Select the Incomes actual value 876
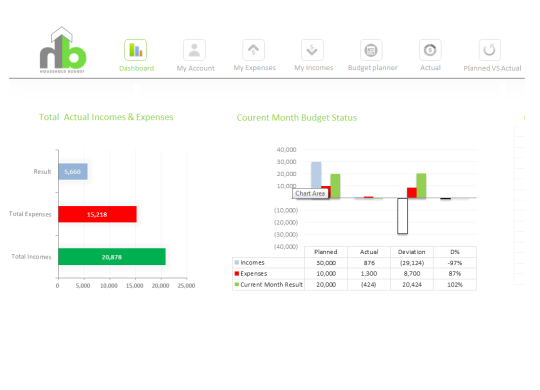 [x=369, y=263]
